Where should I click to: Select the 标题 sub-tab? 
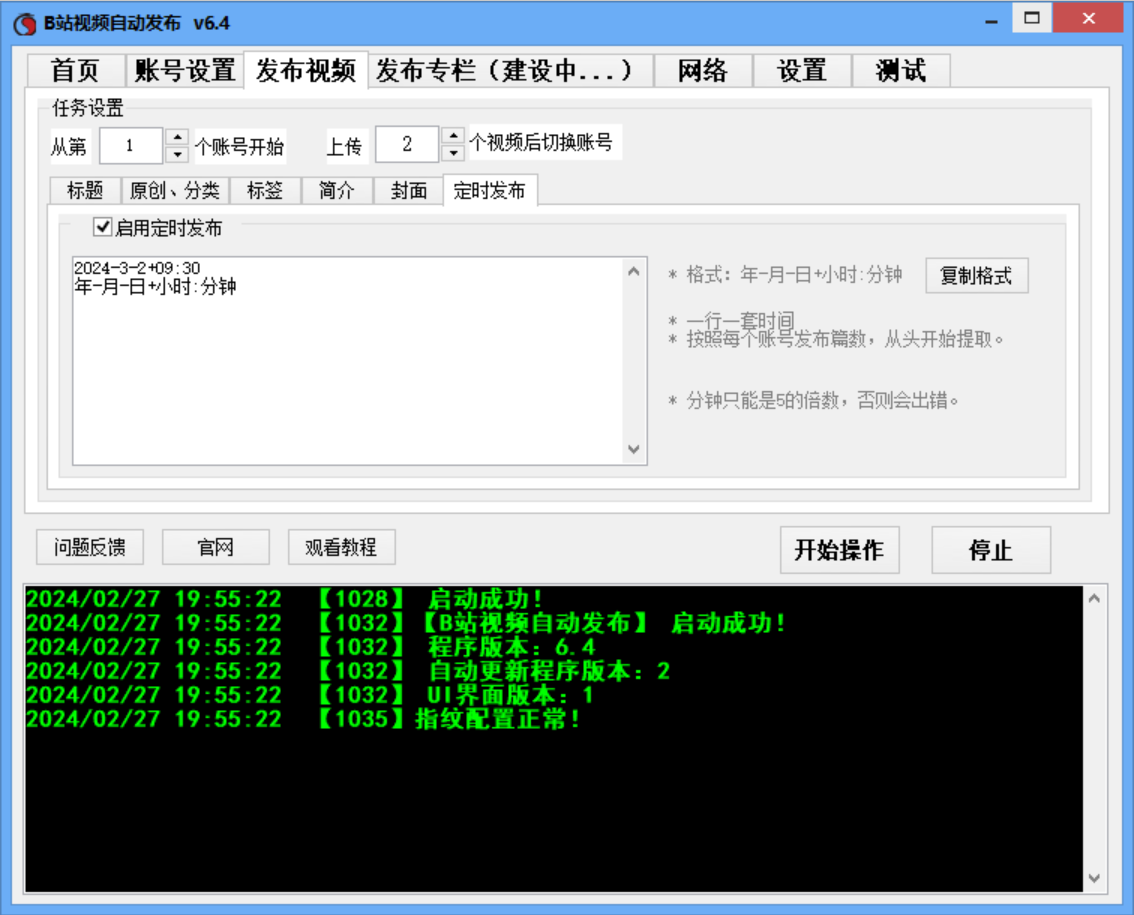(x=85, y=191)
